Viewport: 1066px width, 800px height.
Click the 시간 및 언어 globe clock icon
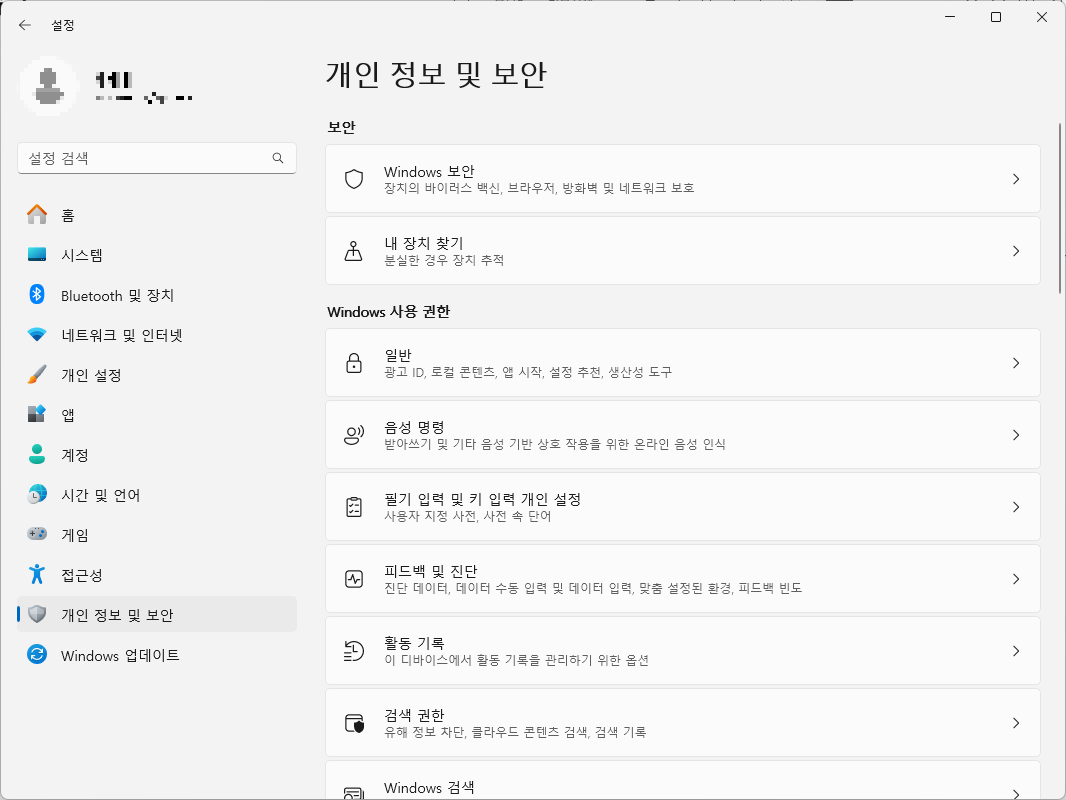pos(37,495)
